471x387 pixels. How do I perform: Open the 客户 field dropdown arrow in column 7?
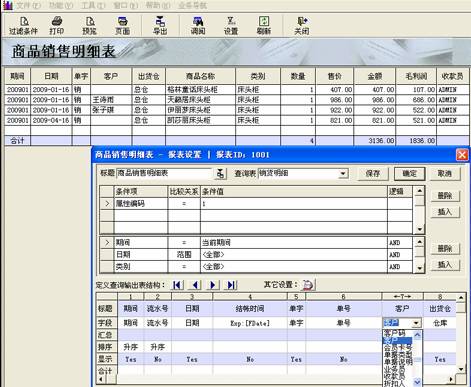click(416, 323)
